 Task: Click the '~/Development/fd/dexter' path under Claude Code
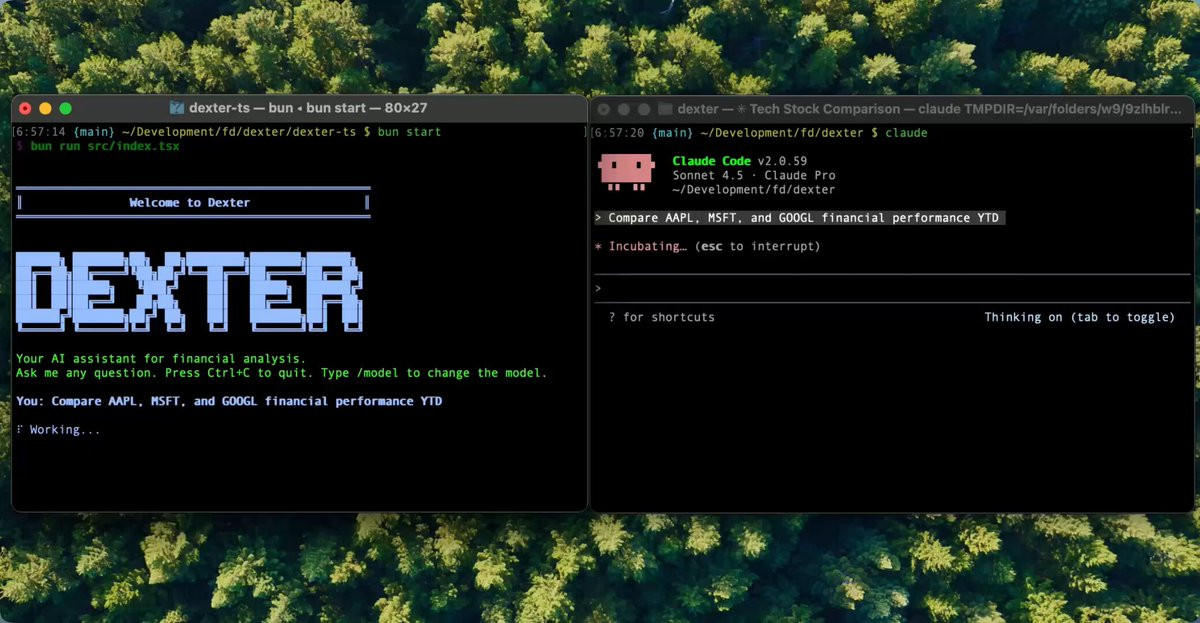click(x=753, y=189)
